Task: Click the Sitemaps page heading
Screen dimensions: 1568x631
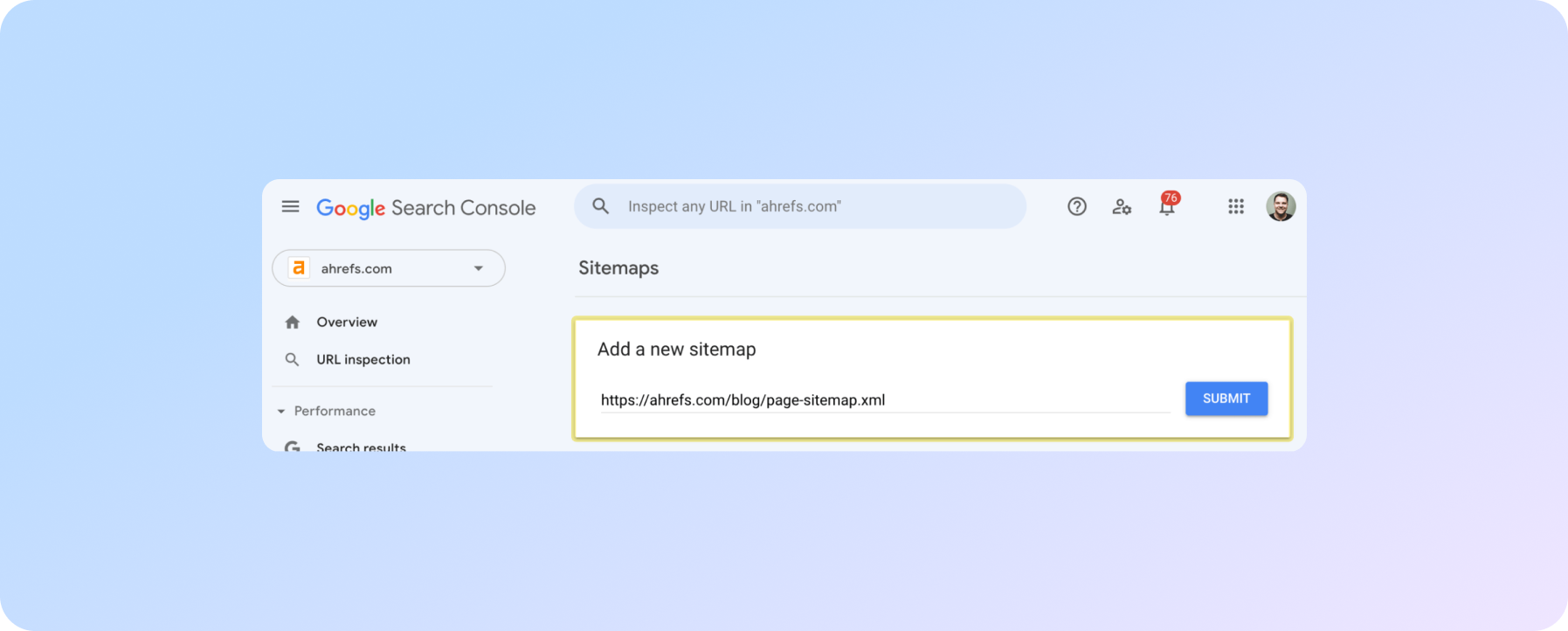Action: click(x=618, y=268)
